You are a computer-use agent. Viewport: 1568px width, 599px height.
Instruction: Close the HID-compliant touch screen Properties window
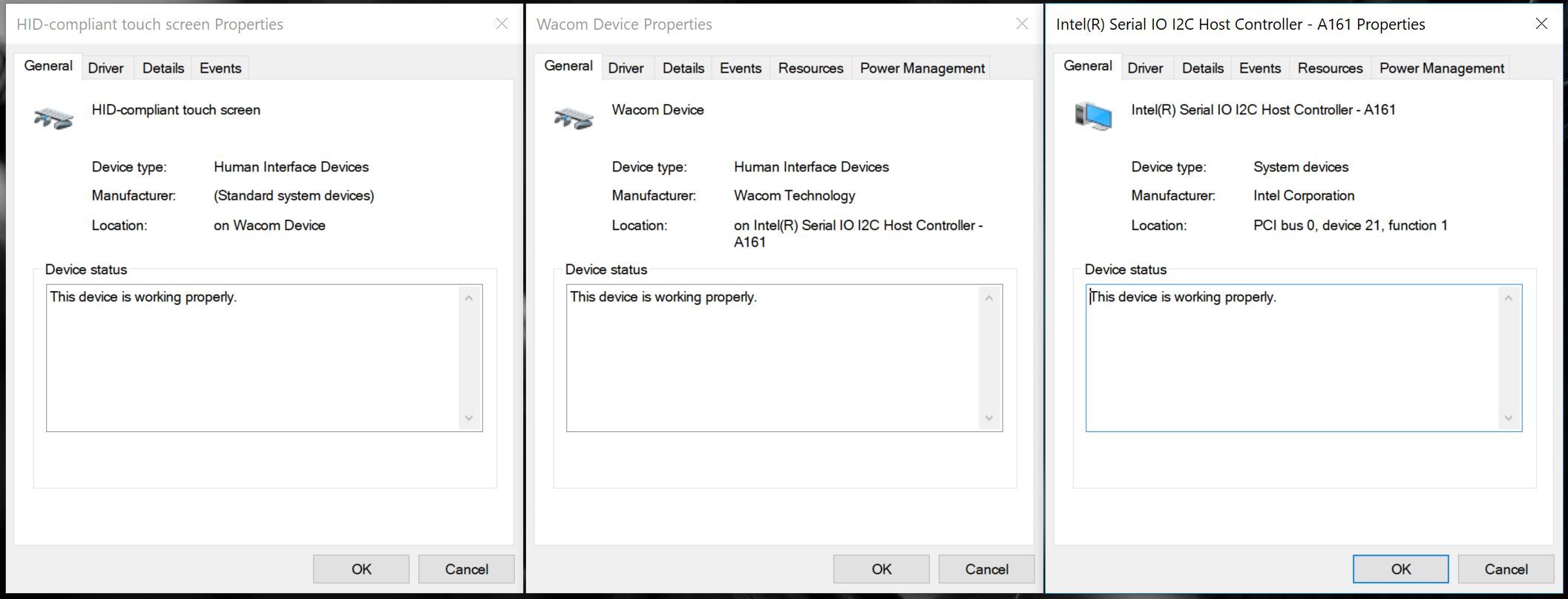tap(502, 24)
